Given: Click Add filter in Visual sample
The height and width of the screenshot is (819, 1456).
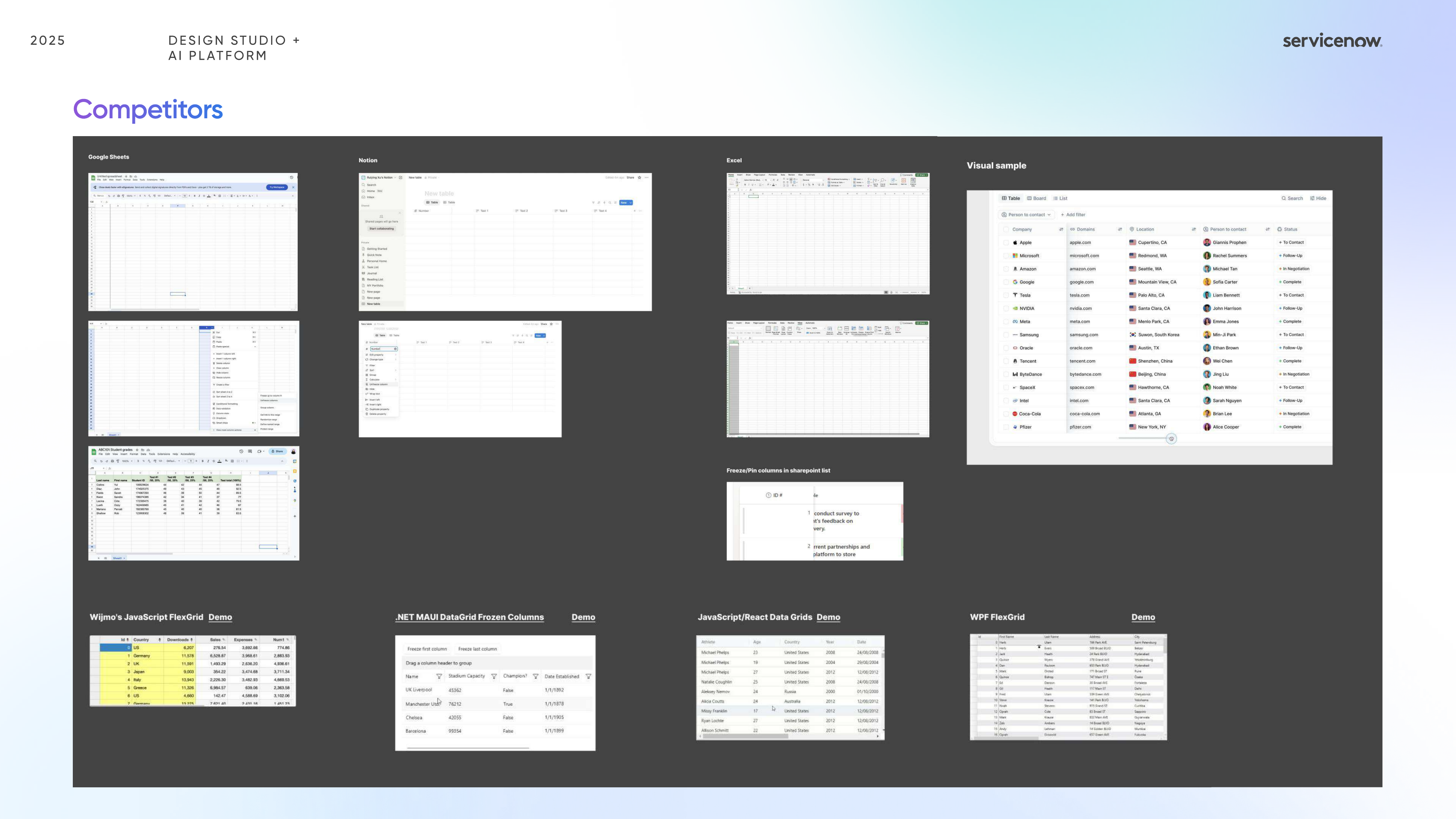Looking at the screenshot, I should [x=1073, y=215].
